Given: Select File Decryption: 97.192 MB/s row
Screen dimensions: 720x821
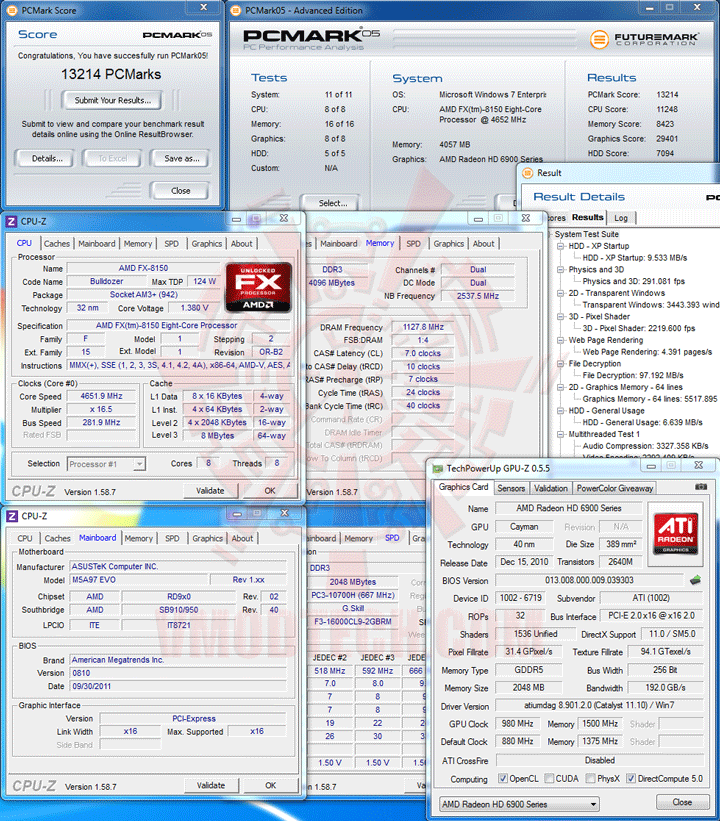Looking at the screenshot, I should (x=633, y=375).
